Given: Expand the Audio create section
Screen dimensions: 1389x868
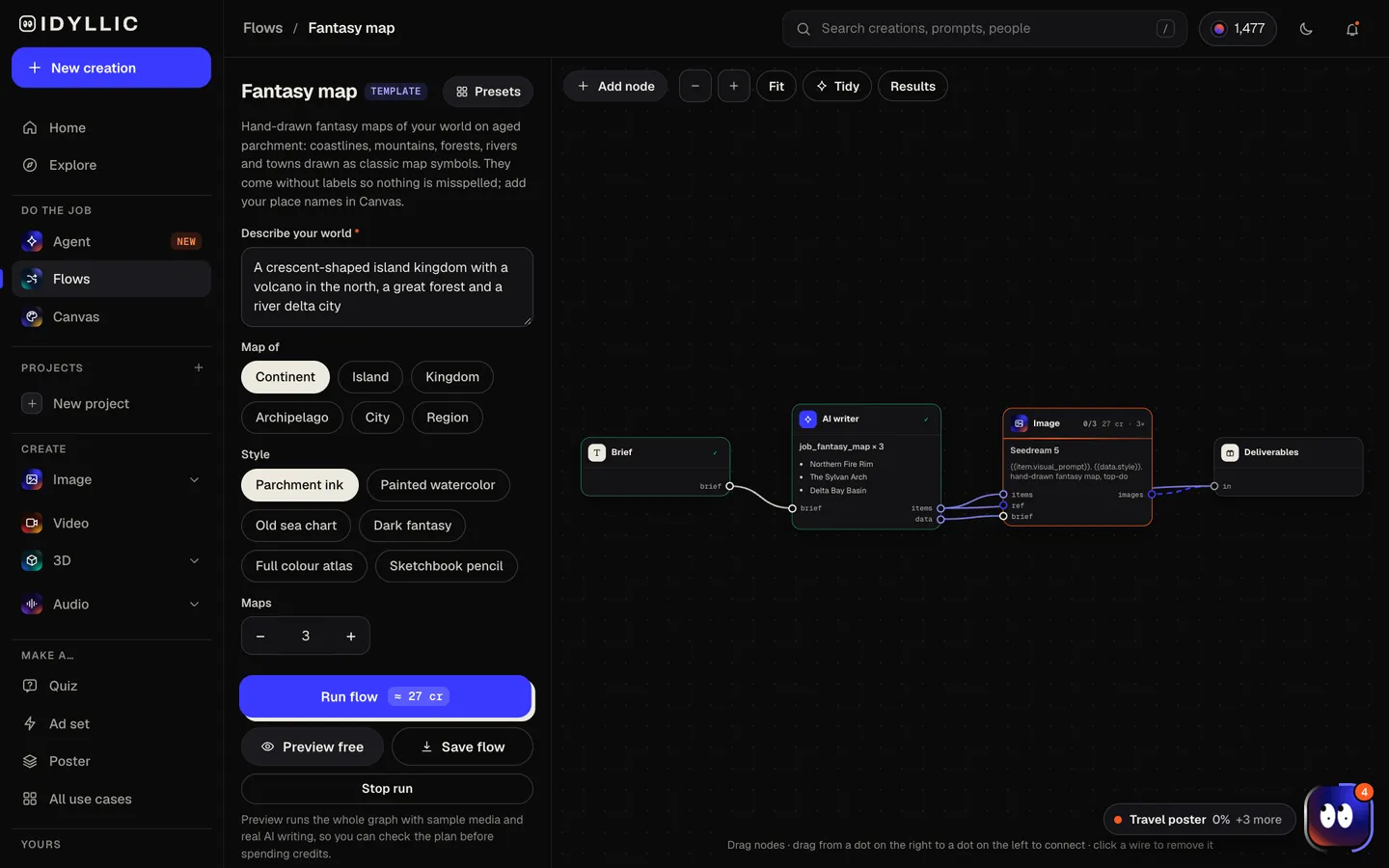Looking at the screenshot, I should (x=194, y=604).
